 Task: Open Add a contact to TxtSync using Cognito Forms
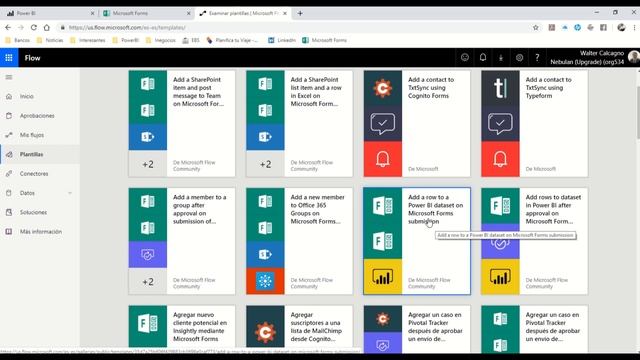417,124
